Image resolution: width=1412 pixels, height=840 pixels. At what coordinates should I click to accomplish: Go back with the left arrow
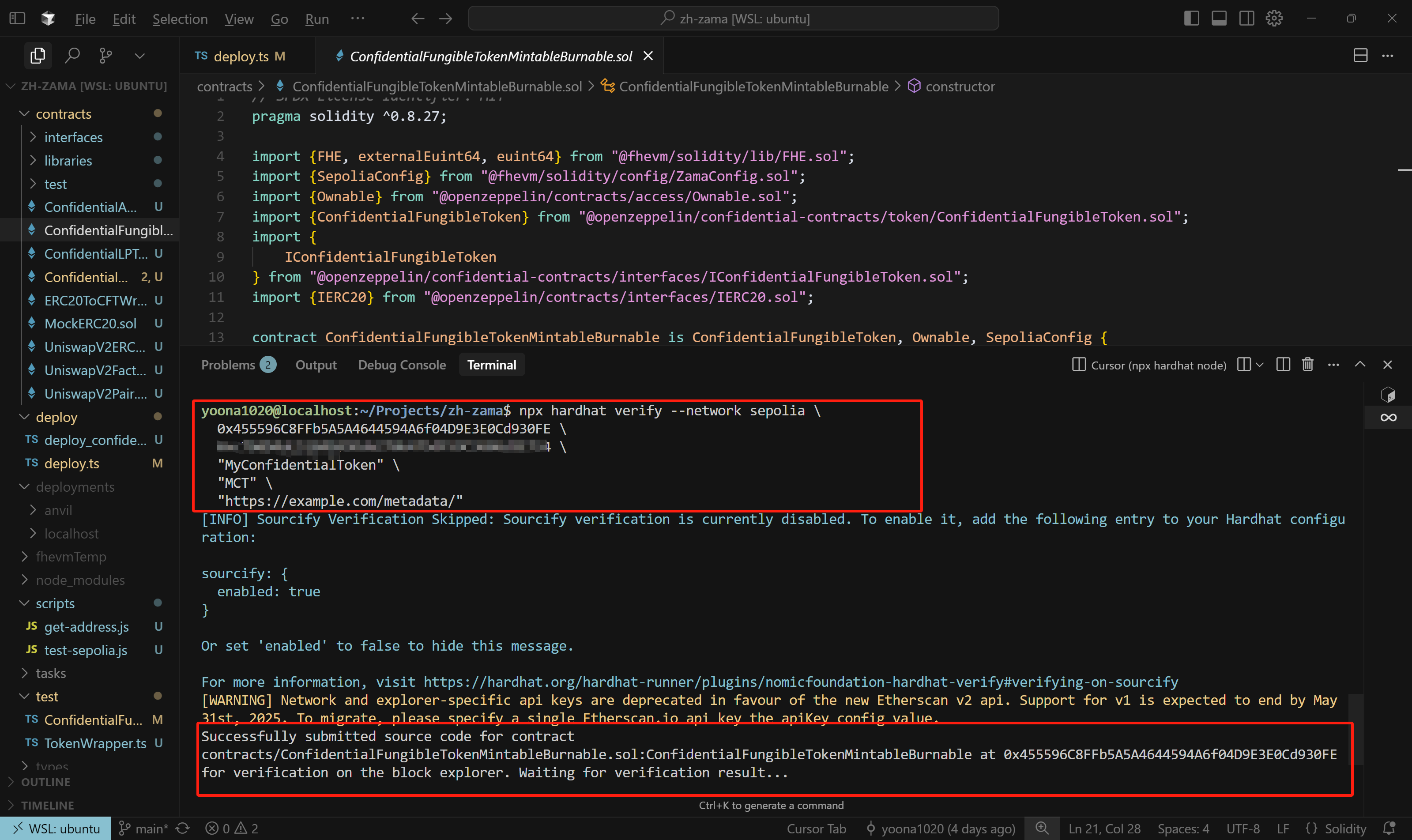pos(418,19)
